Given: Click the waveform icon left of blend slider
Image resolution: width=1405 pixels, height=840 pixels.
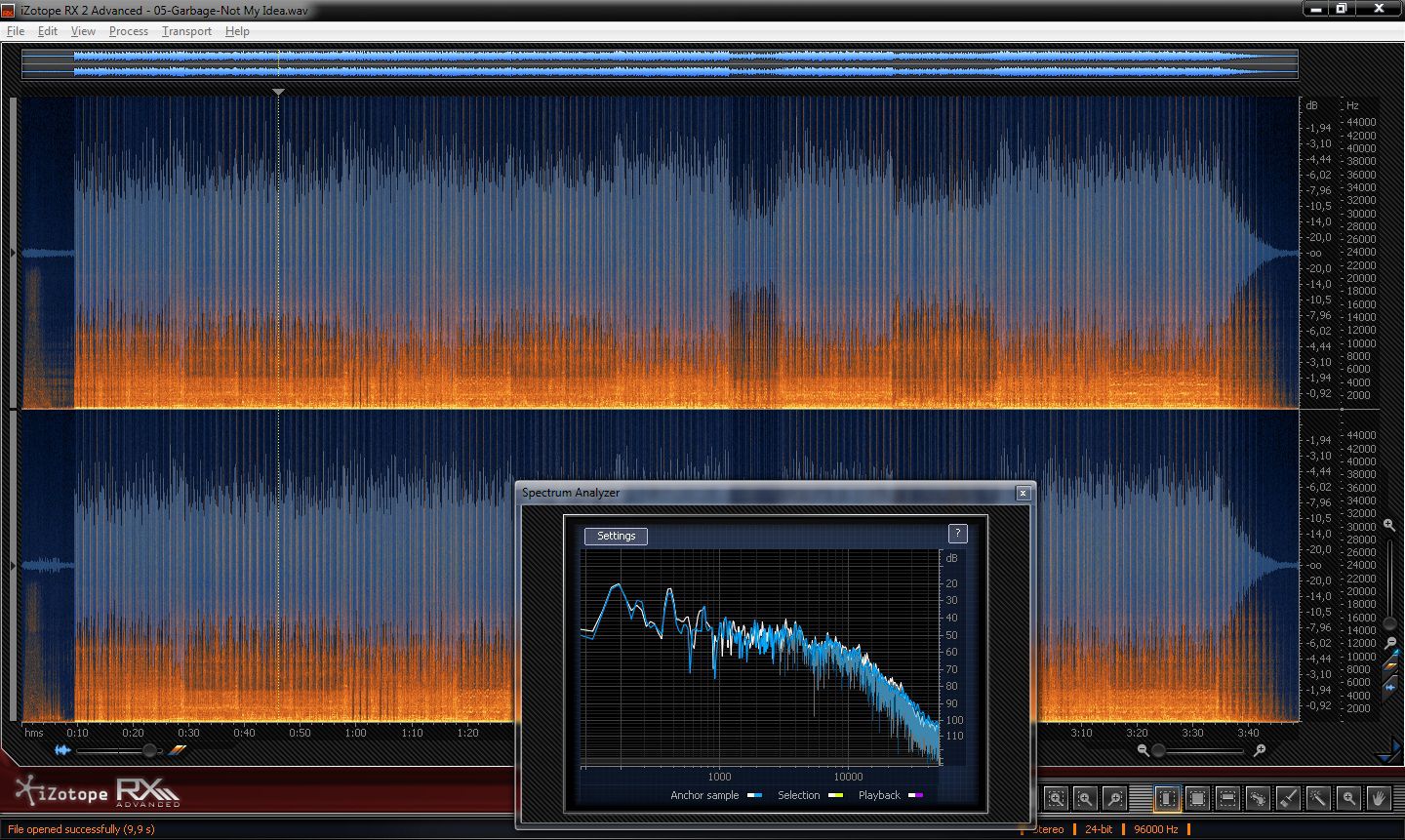Looking at the screenshot, I should [63, 750].
